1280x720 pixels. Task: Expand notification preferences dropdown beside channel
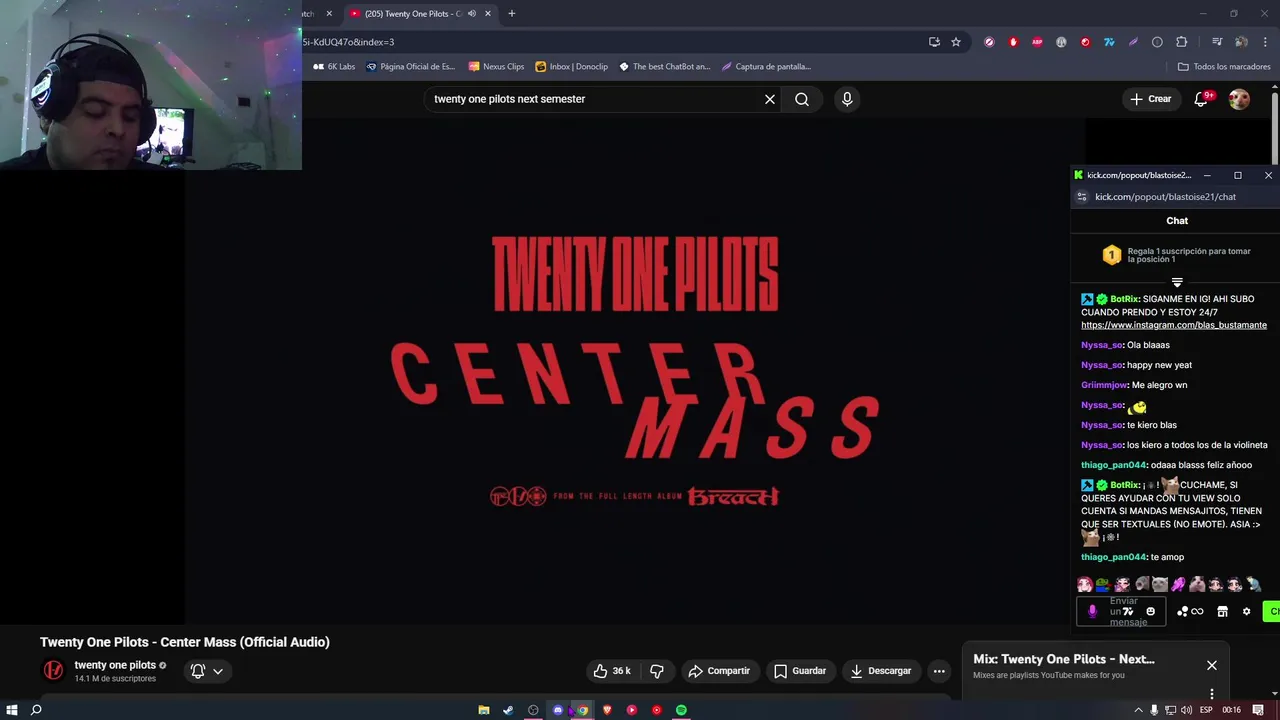[218, 671]
